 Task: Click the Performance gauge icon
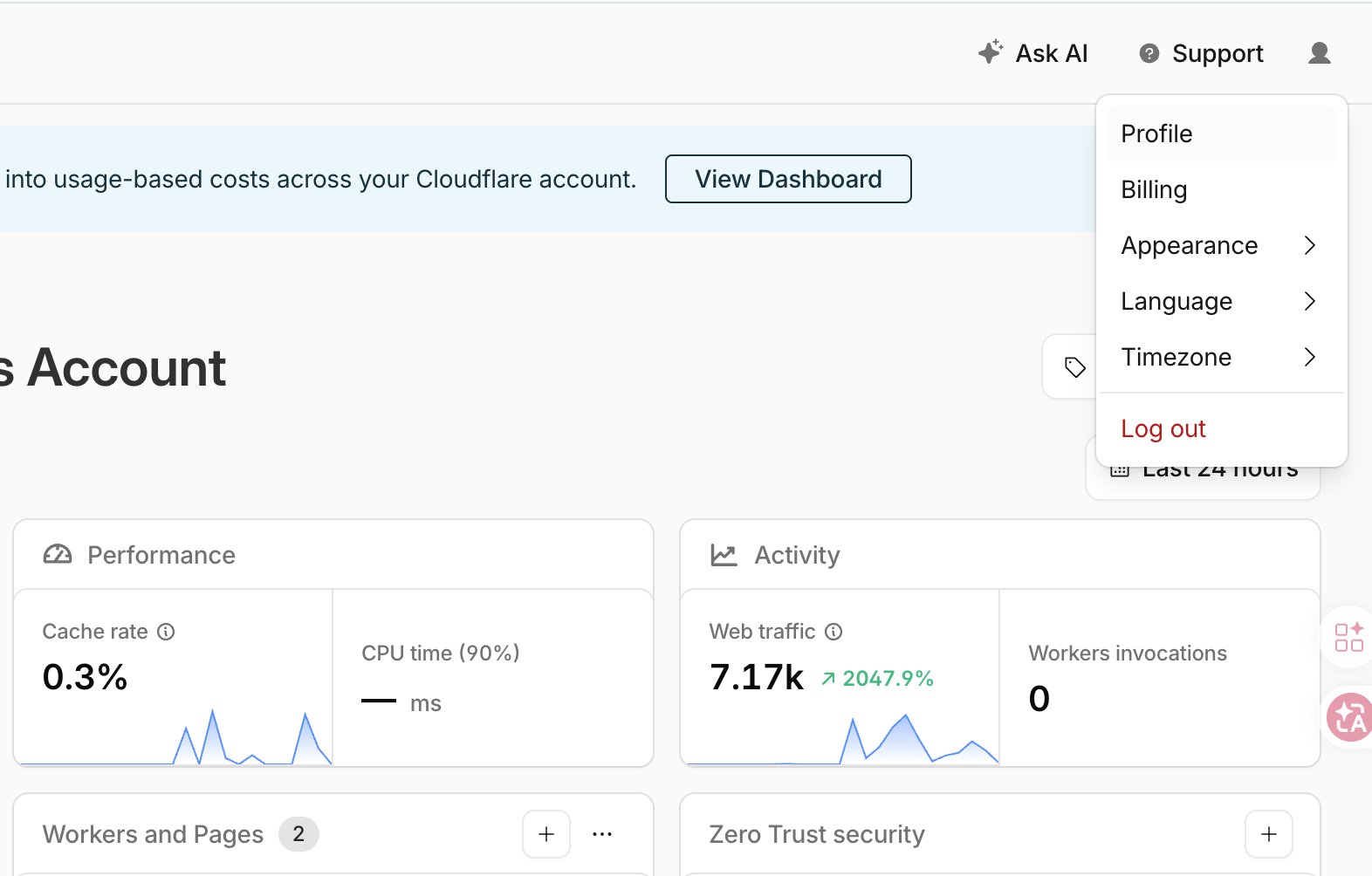(58, 555)
